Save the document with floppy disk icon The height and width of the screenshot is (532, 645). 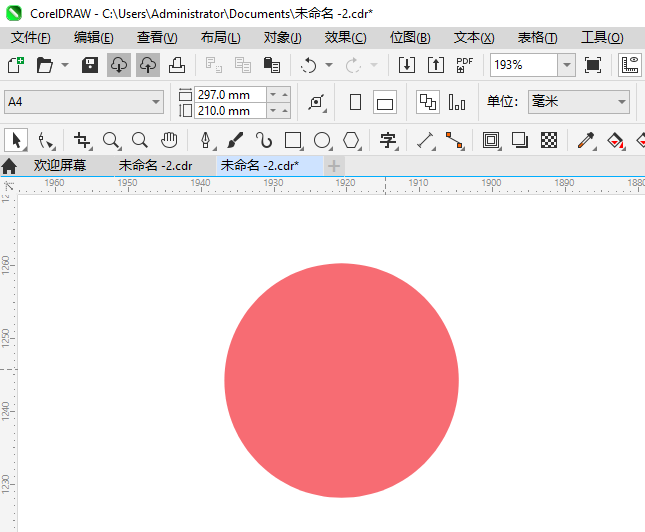[90, 65]
